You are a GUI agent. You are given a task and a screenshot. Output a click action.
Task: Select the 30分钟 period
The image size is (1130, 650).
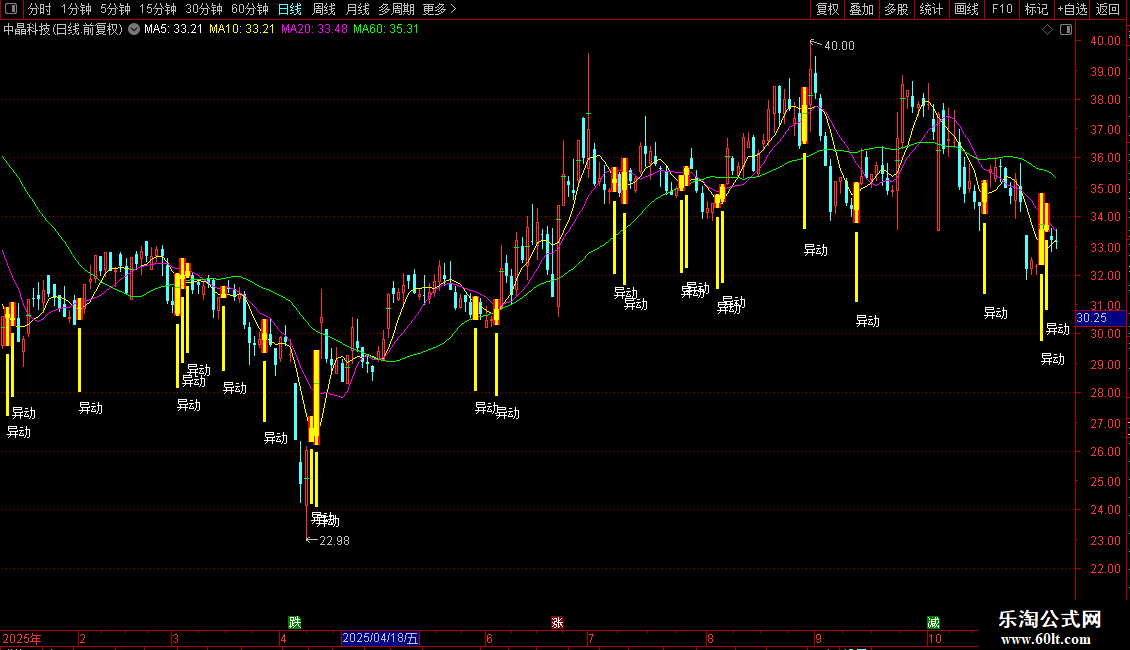click(203, 9)
